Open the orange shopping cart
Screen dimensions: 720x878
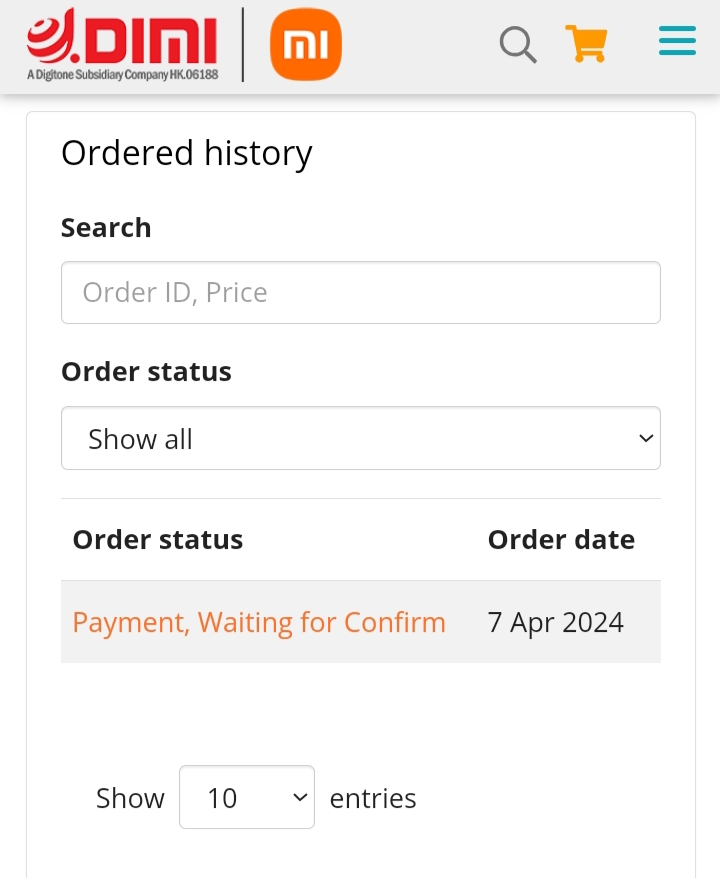586,44
